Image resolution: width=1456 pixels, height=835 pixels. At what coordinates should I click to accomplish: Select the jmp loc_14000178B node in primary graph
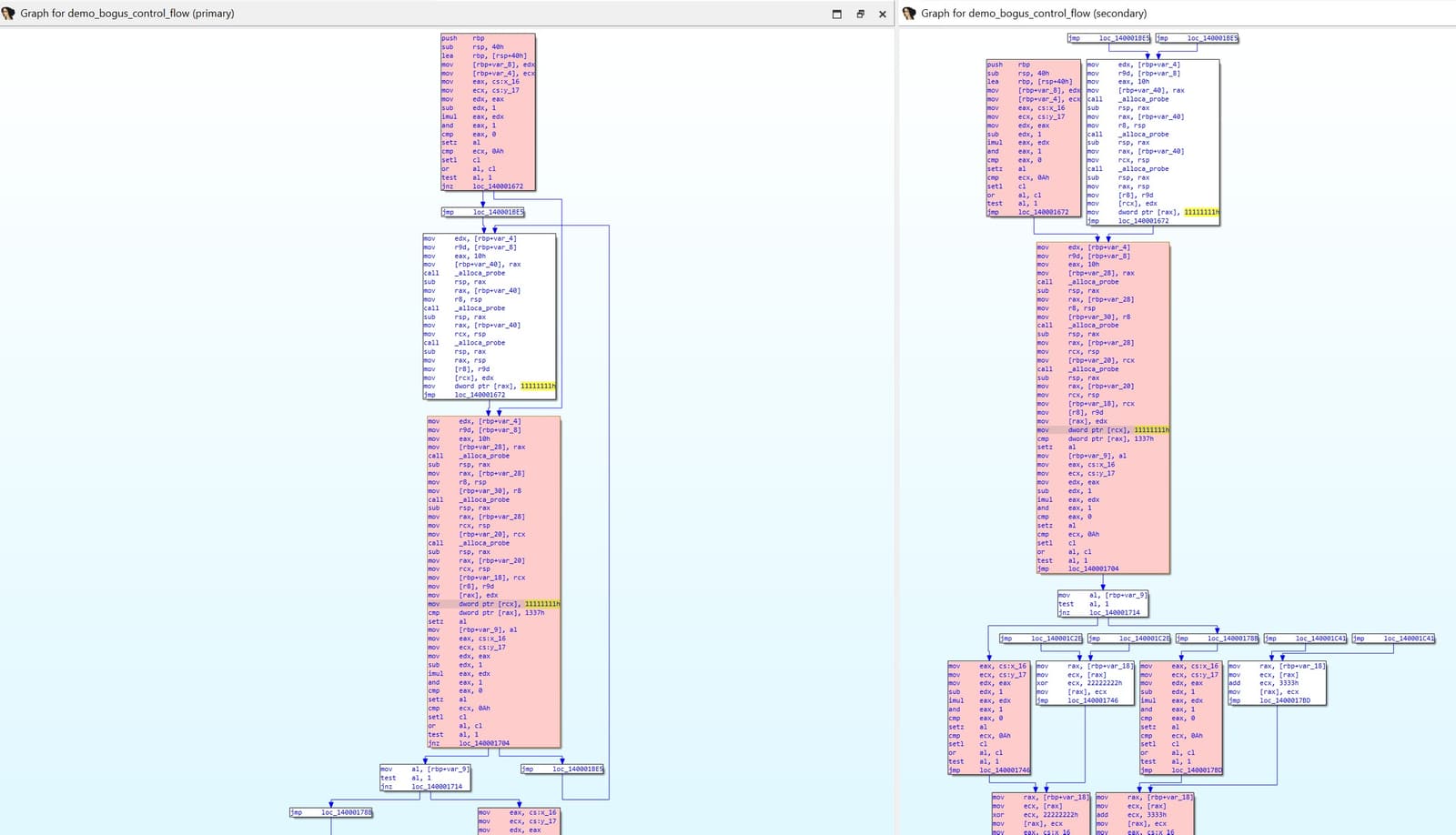coord(331,812)
